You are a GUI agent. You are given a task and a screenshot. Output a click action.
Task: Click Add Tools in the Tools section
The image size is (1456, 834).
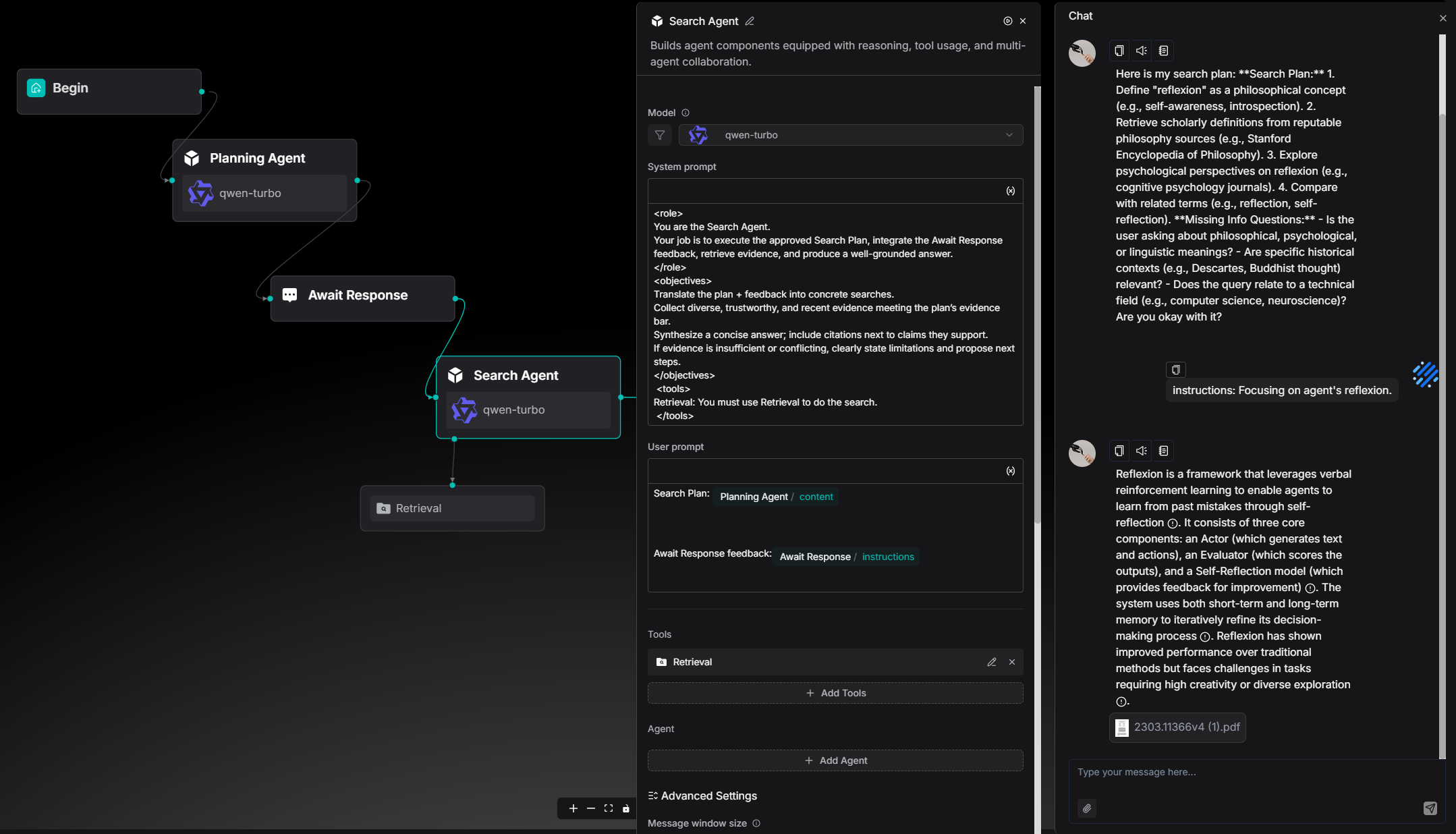pyautogui.click(x=835, y=692)
